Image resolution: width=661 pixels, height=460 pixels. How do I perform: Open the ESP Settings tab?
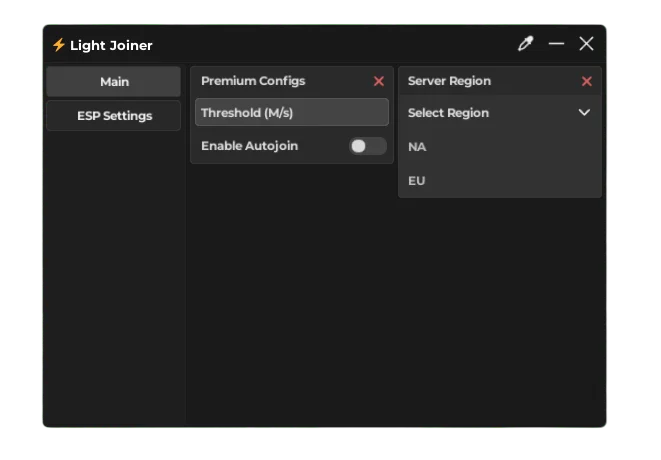point(114,116)
